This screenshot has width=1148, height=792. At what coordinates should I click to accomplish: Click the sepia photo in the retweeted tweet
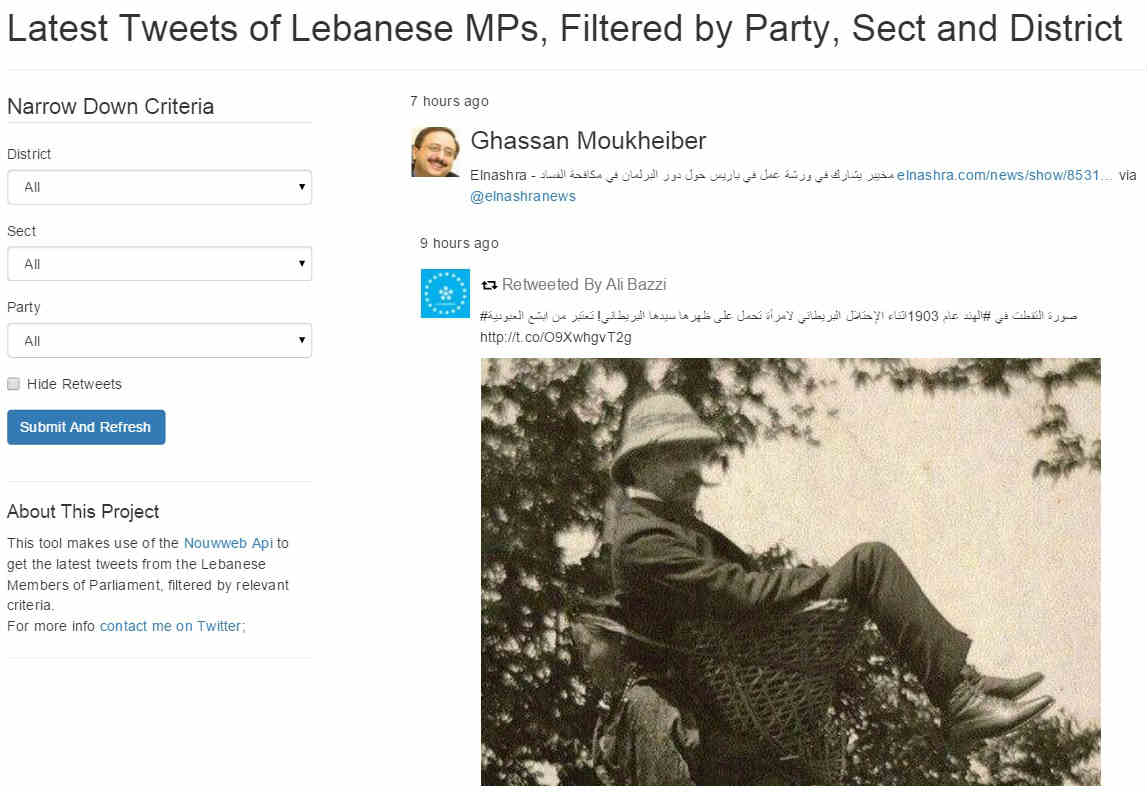coord(790,572)
